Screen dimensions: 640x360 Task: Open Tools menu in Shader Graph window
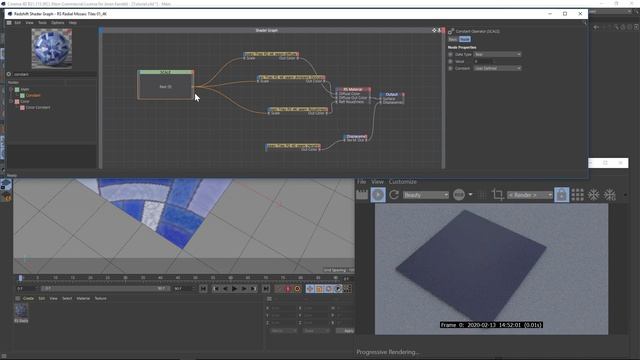coord(42,23)
